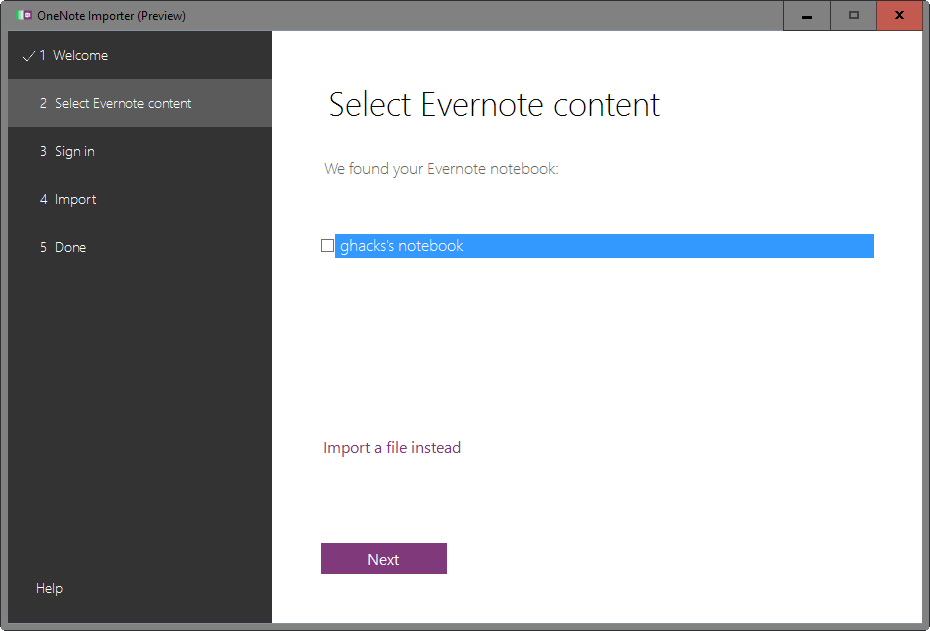
Task: Tick the ghacks's notebook checkbox
Action: coord(327,246)
